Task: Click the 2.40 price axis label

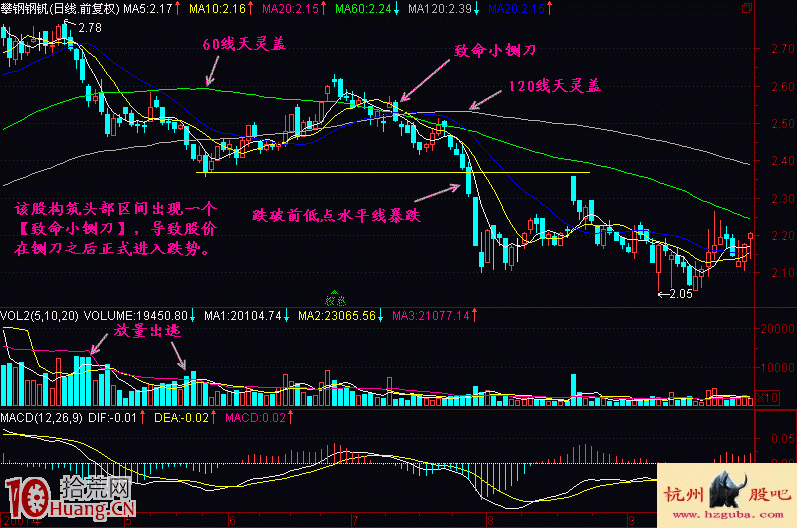Action: [x=783, y=161]
